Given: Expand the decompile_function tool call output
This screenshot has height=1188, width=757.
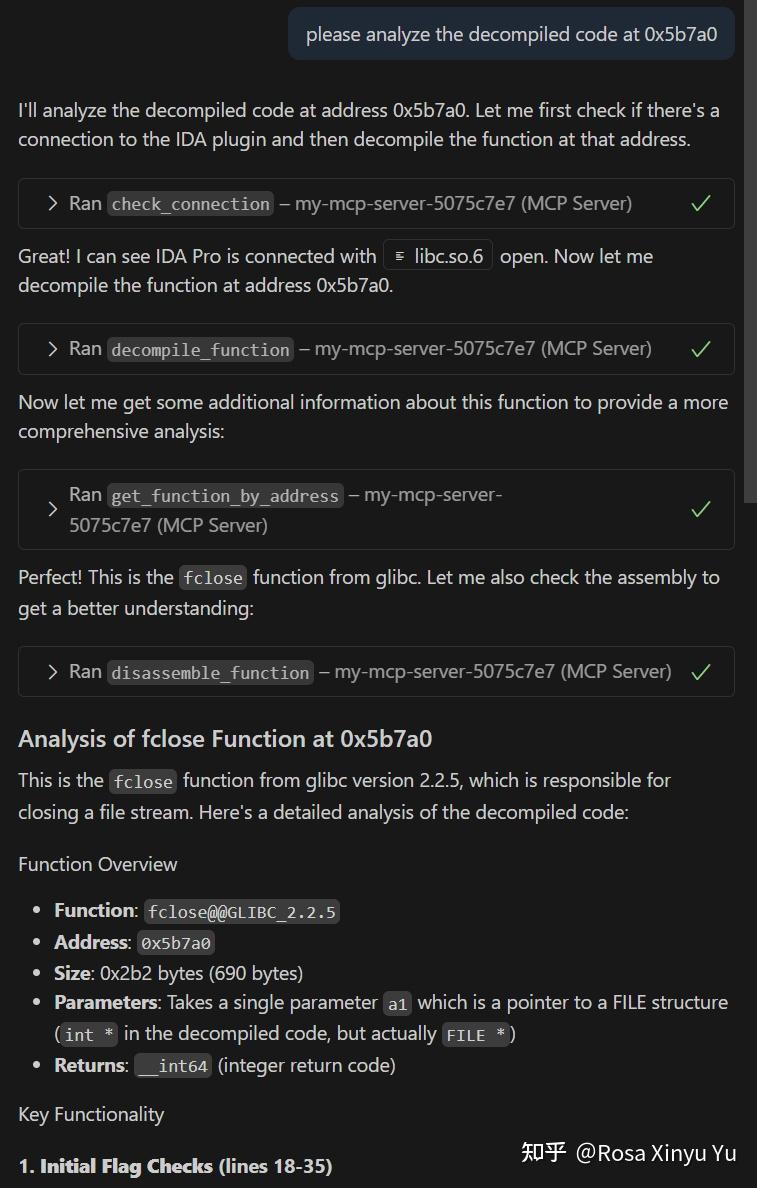Looking at the screenshot, I should pos(52,349).
